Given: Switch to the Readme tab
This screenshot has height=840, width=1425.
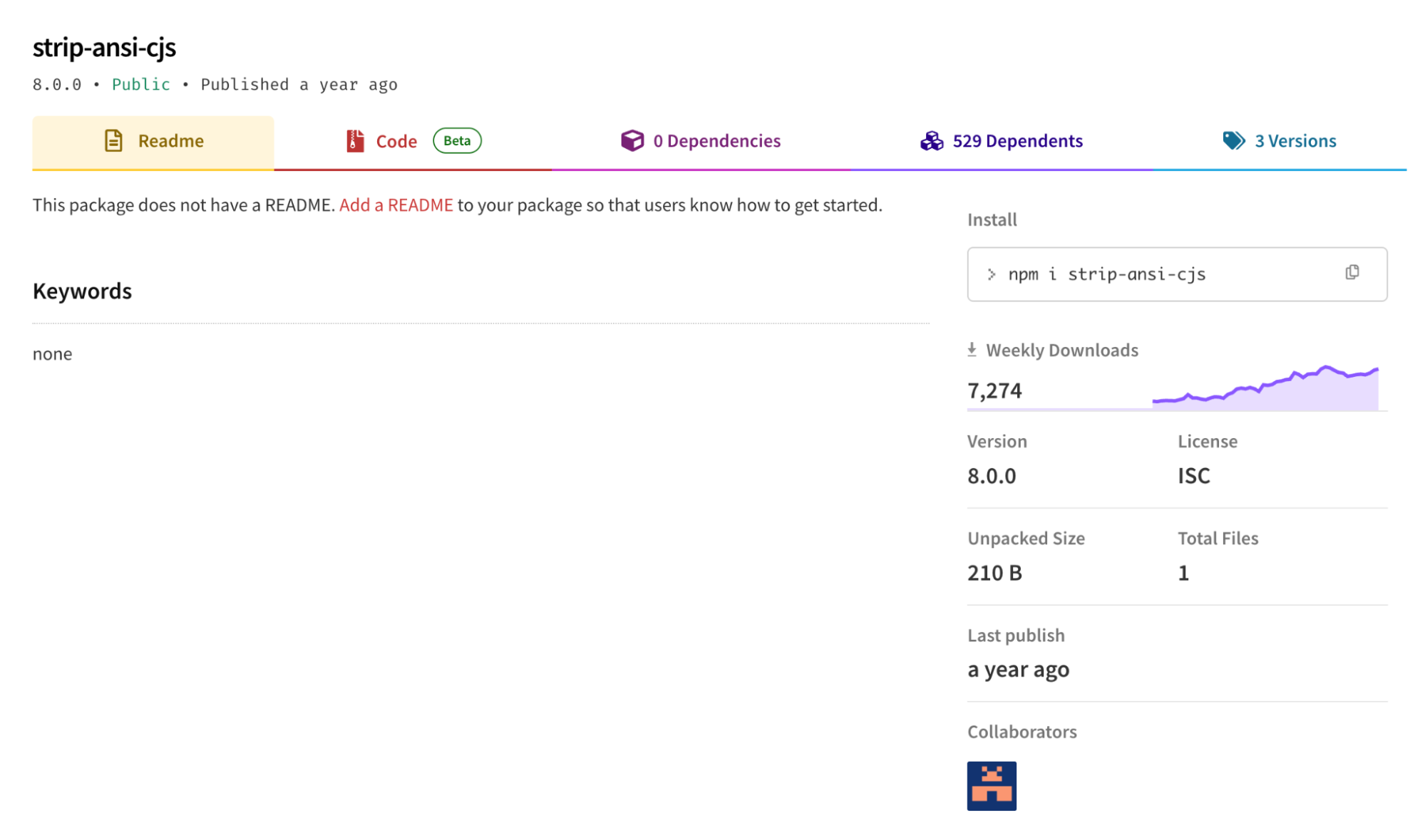Looking at the screenshot, I should click(170, 141).
